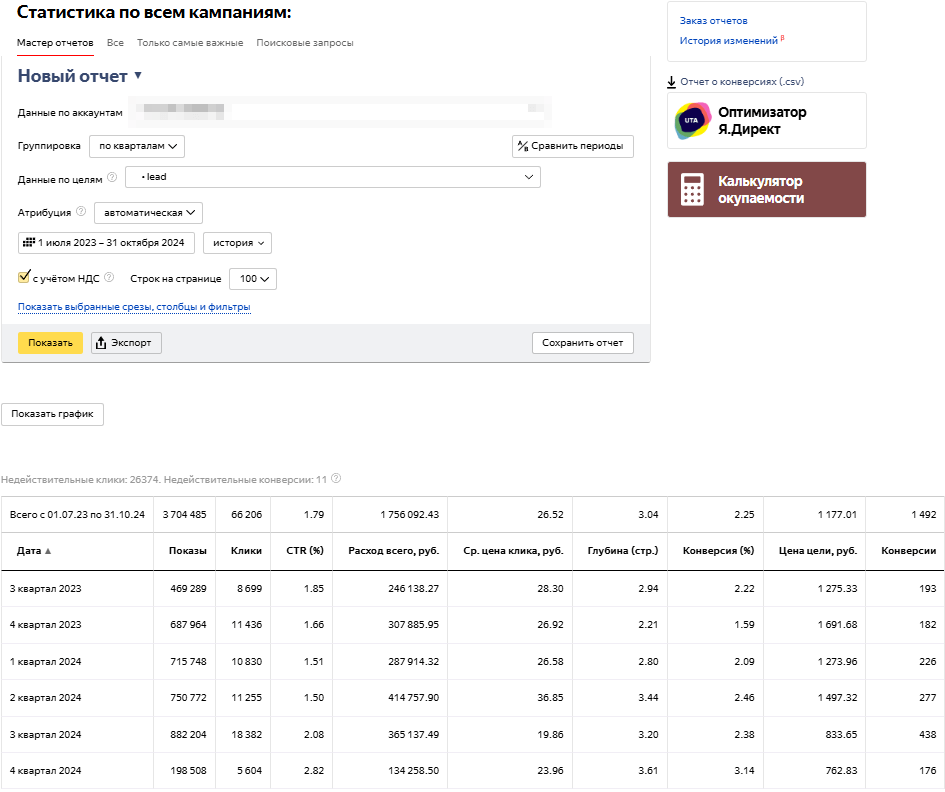Open the Группировка по кварталам dropdown
945x792 pixels.
coord(137,146)
